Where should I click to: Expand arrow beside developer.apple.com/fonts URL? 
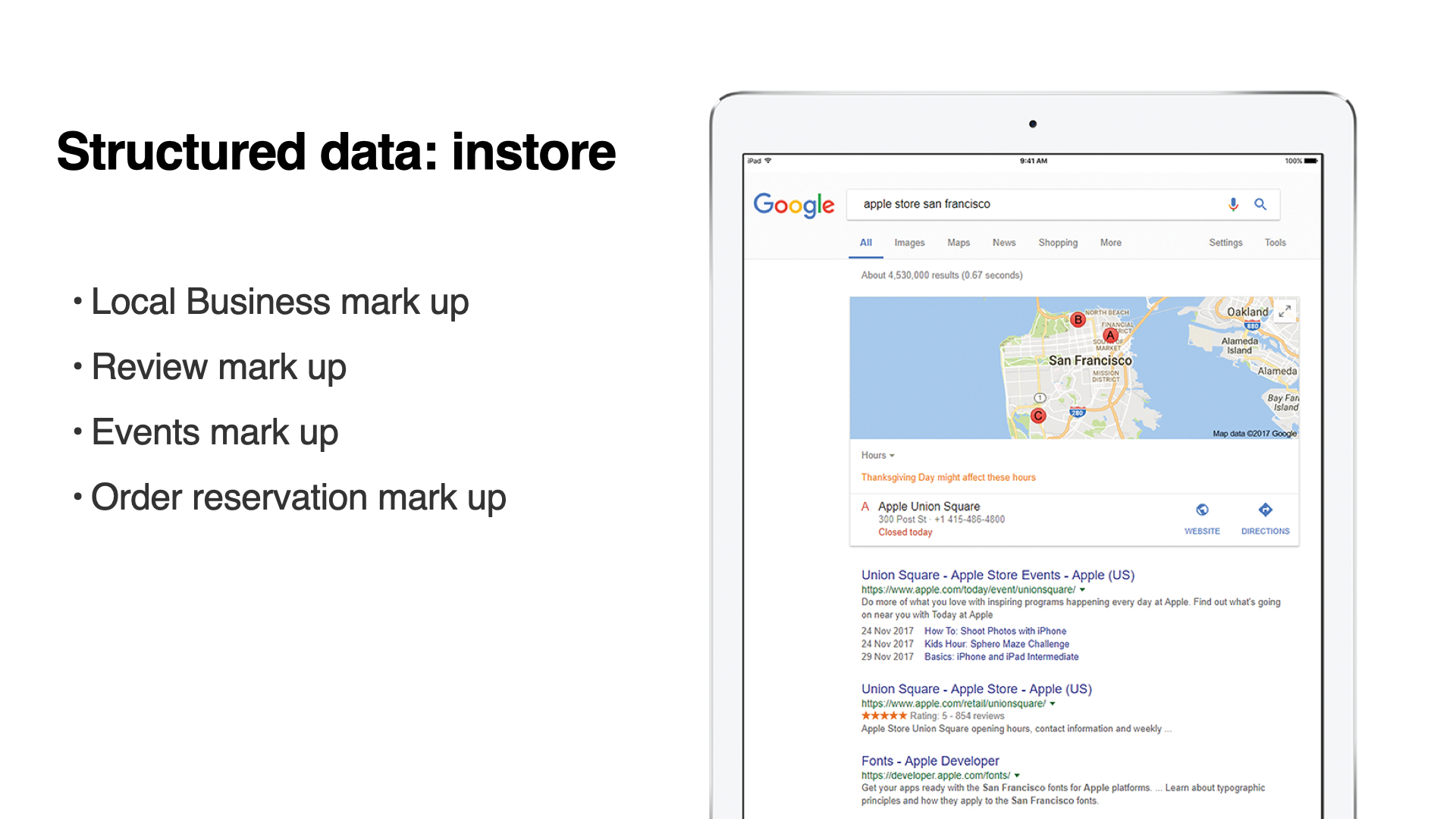coord(1017,776)
